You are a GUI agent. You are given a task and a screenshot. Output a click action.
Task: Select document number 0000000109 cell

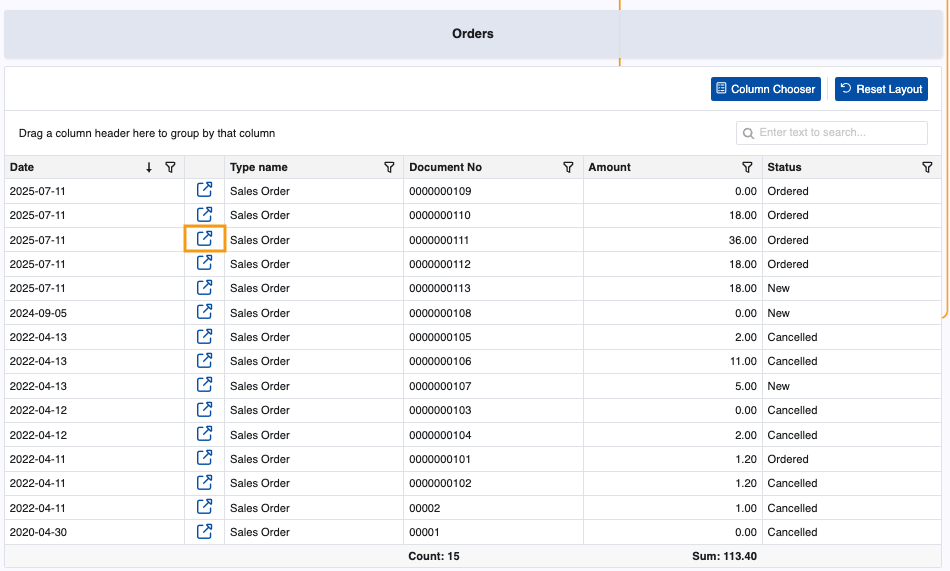493,191
